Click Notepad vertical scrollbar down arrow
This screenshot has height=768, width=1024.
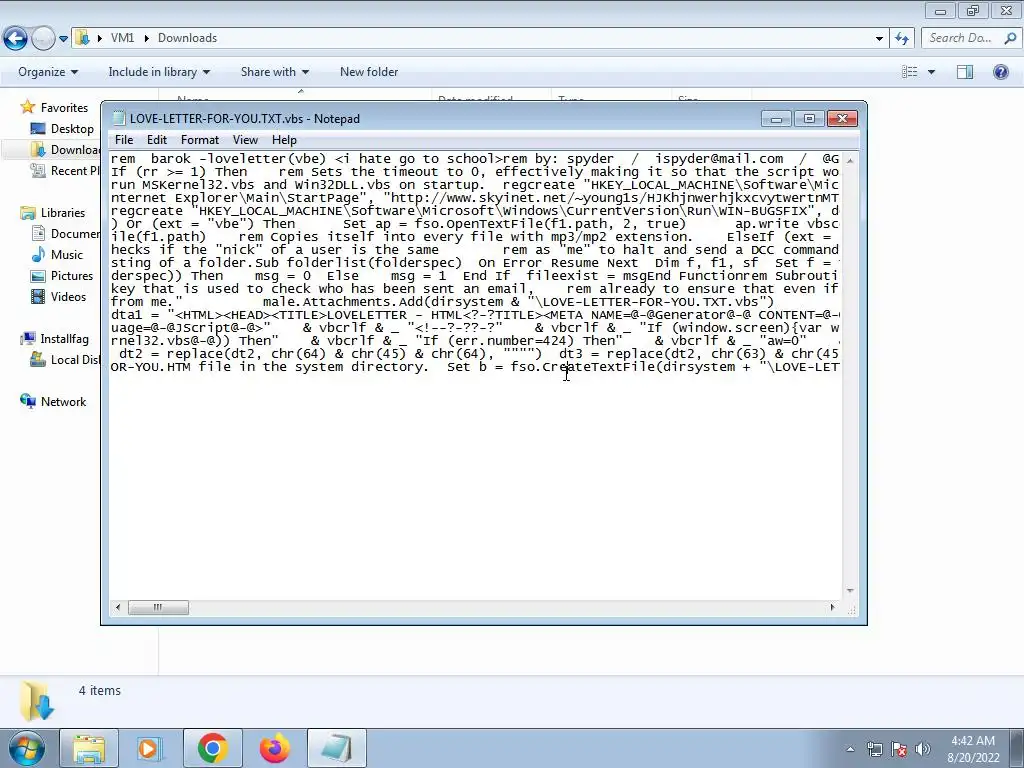850,590
